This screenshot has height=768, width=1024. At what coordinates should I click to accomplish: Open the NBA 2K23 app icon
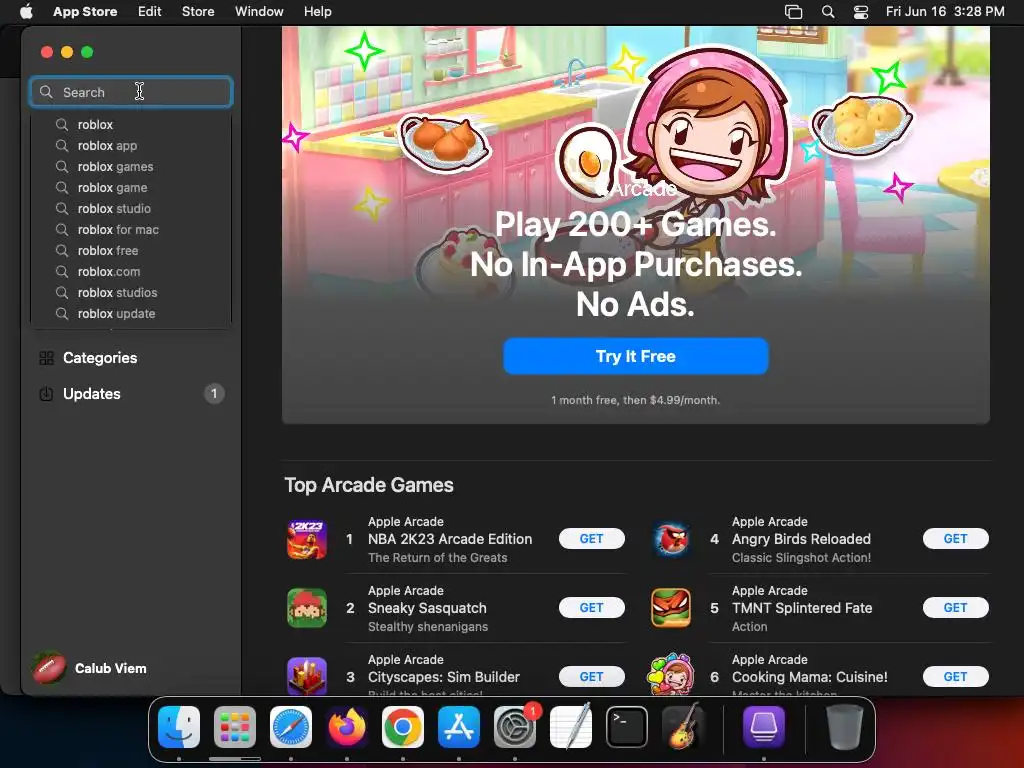[x=307, y=539]
